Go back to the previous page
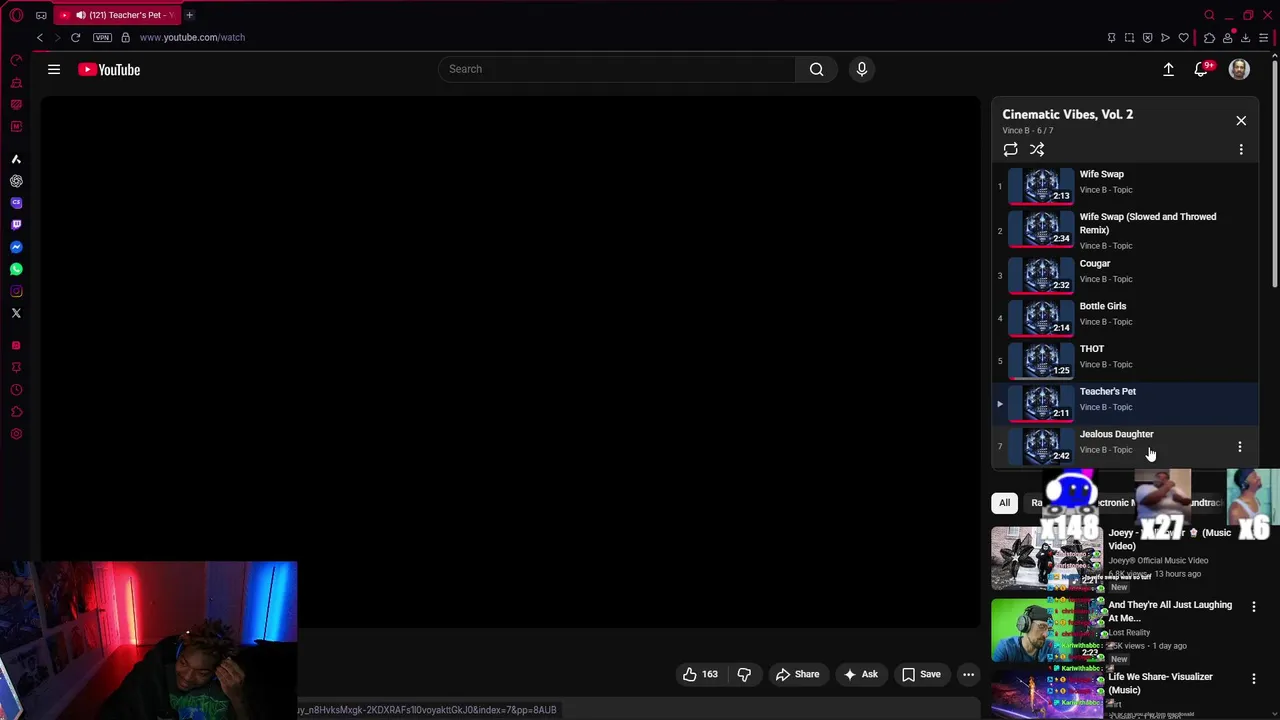The width and height of the screenshot is (1280, 720). coord(40,37)
